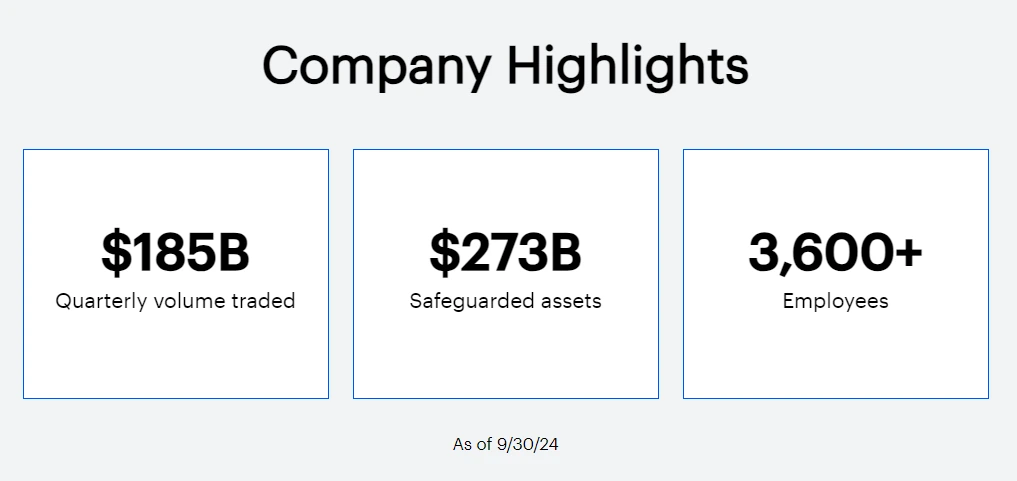Click the dollar sign in $185B

point(116,252)
